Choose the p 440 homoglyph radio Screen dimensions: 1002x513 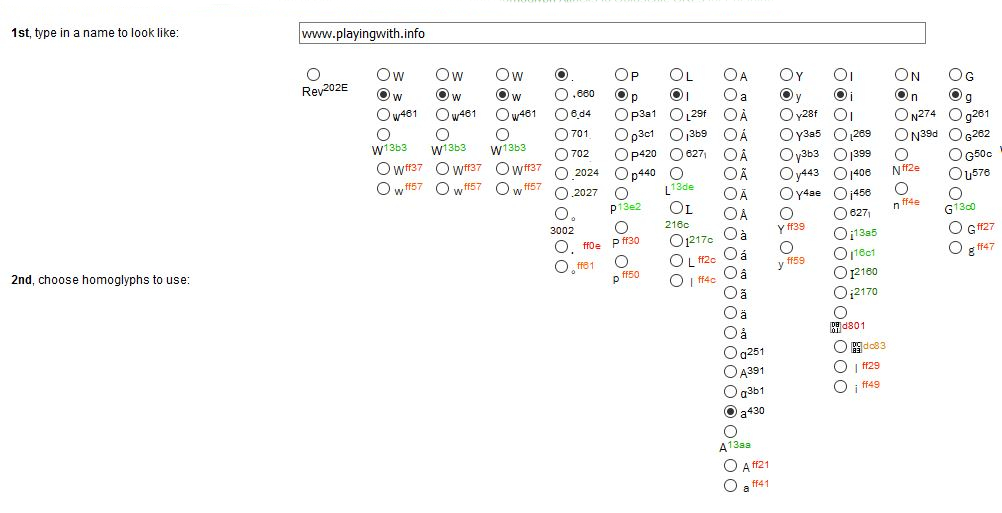(621, 173)
